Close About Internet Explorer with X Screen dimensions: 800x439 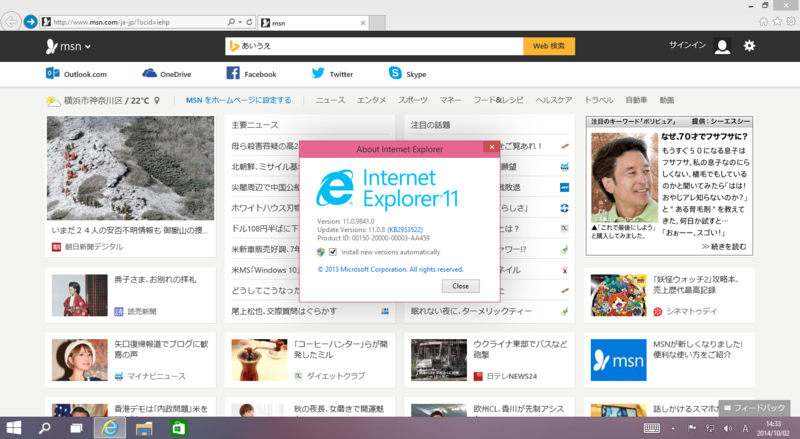(x=491, y=147)
